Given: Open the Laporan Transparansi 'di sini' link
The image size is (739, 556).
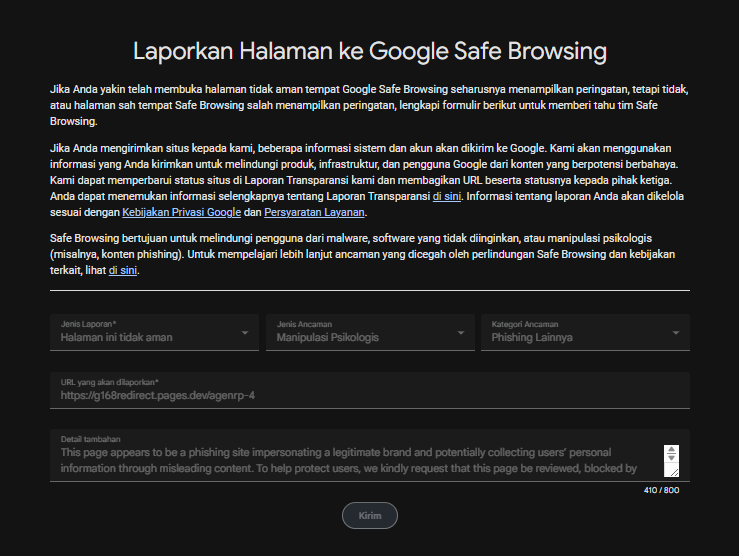Looking at the screenshot, I should [447, 196].
